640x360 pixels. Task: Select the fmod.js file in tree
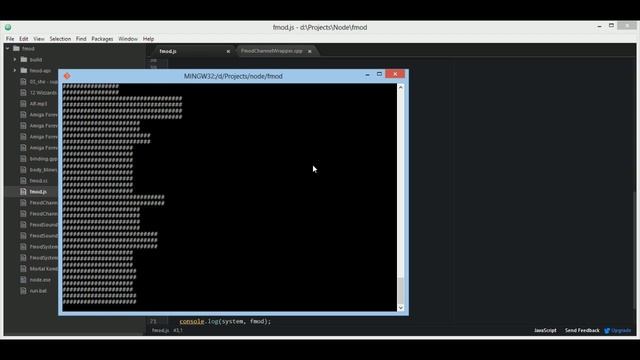(38, 192)
